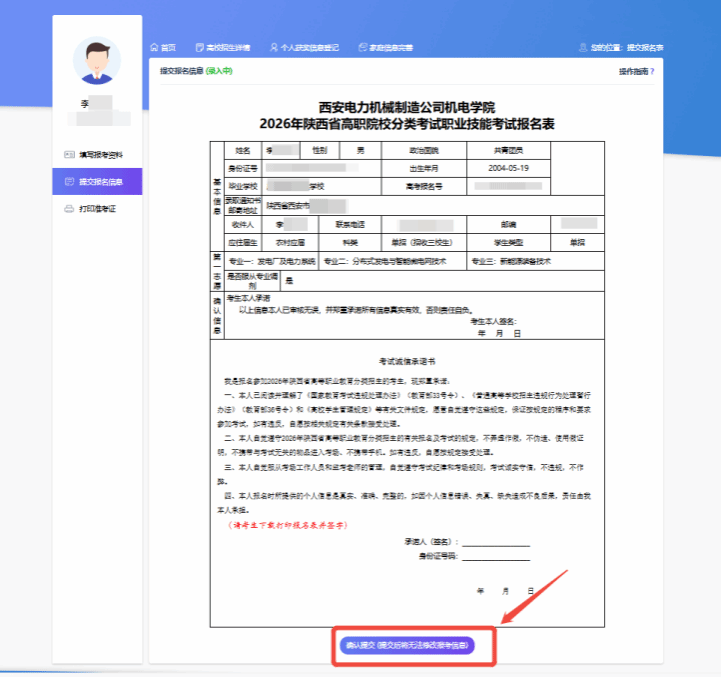The image size is (722, 678).
Task: Select 家庭信息完善 in top menu
Action: click(380, 47)
